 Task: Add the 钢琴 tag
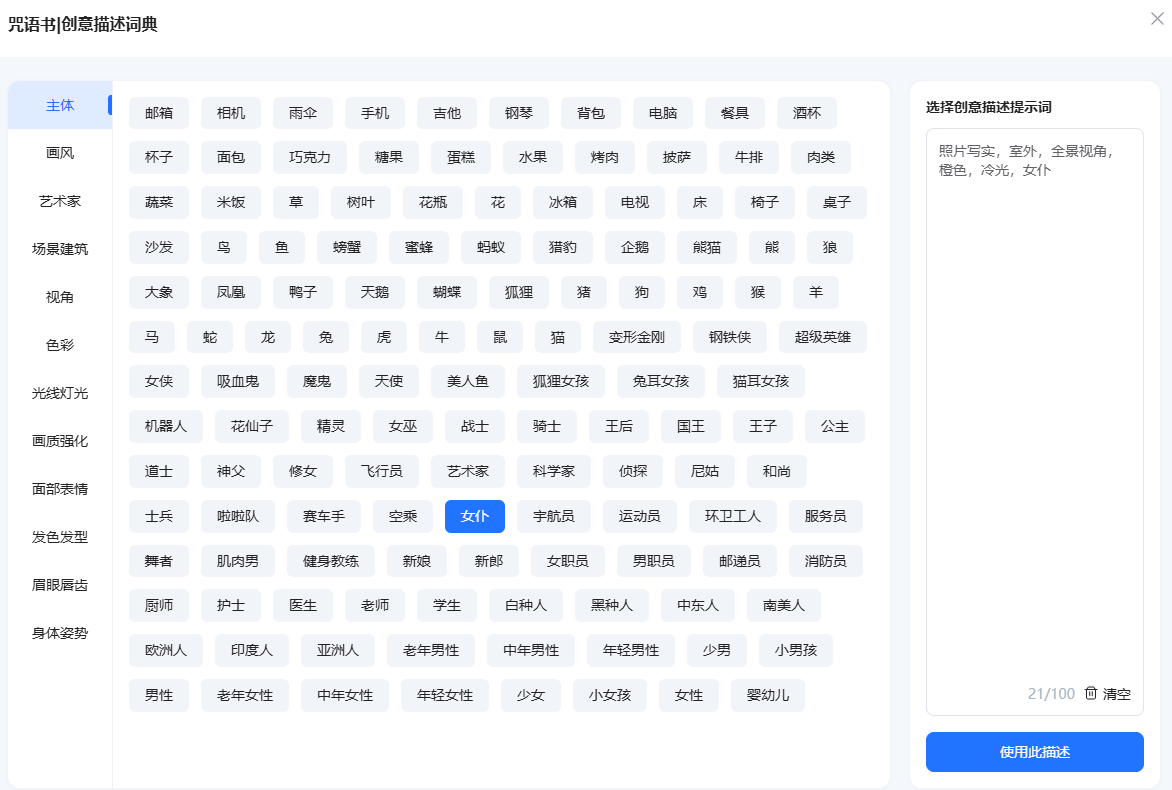click(x=519, y=113)
